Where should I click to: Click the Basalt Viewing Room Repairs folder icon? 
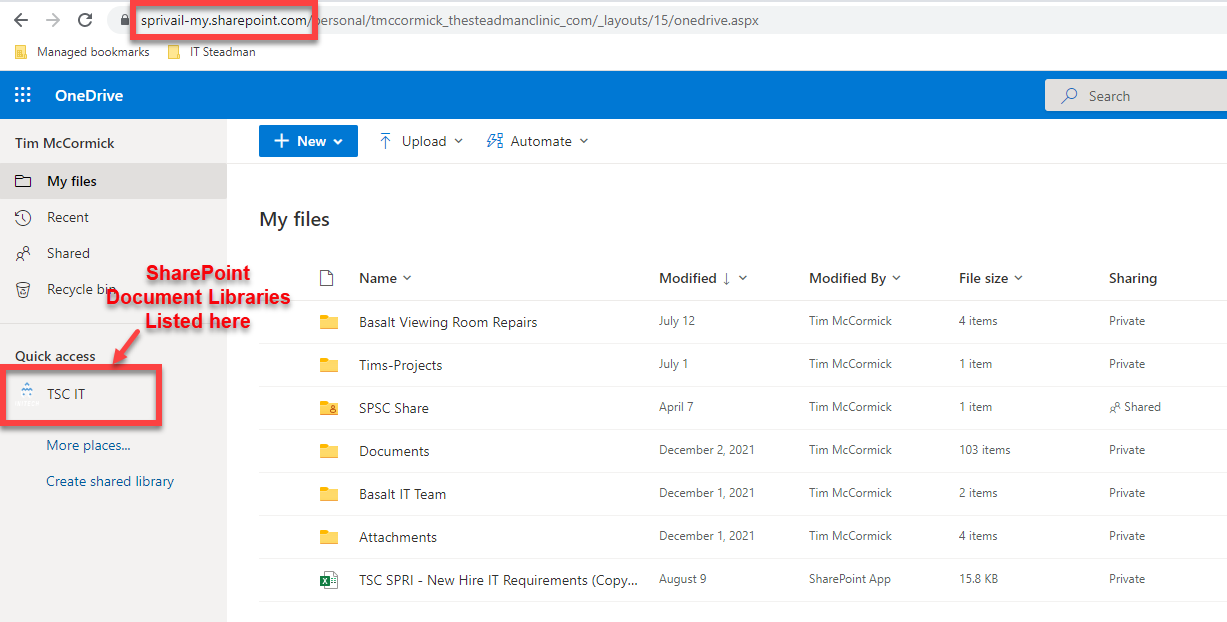(328, 322)
